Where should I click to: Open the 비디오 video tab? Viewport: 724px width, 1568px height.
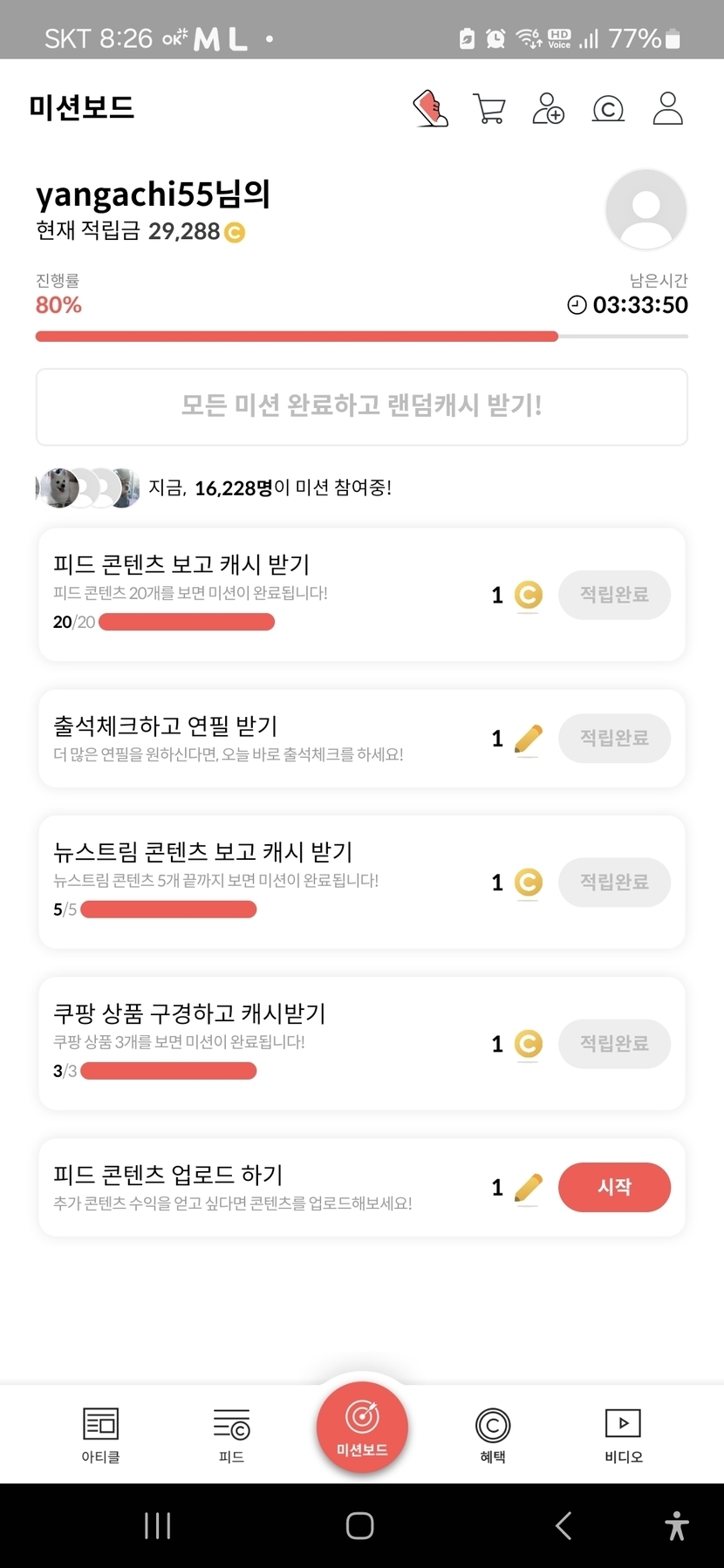[x=623, y=1435]
